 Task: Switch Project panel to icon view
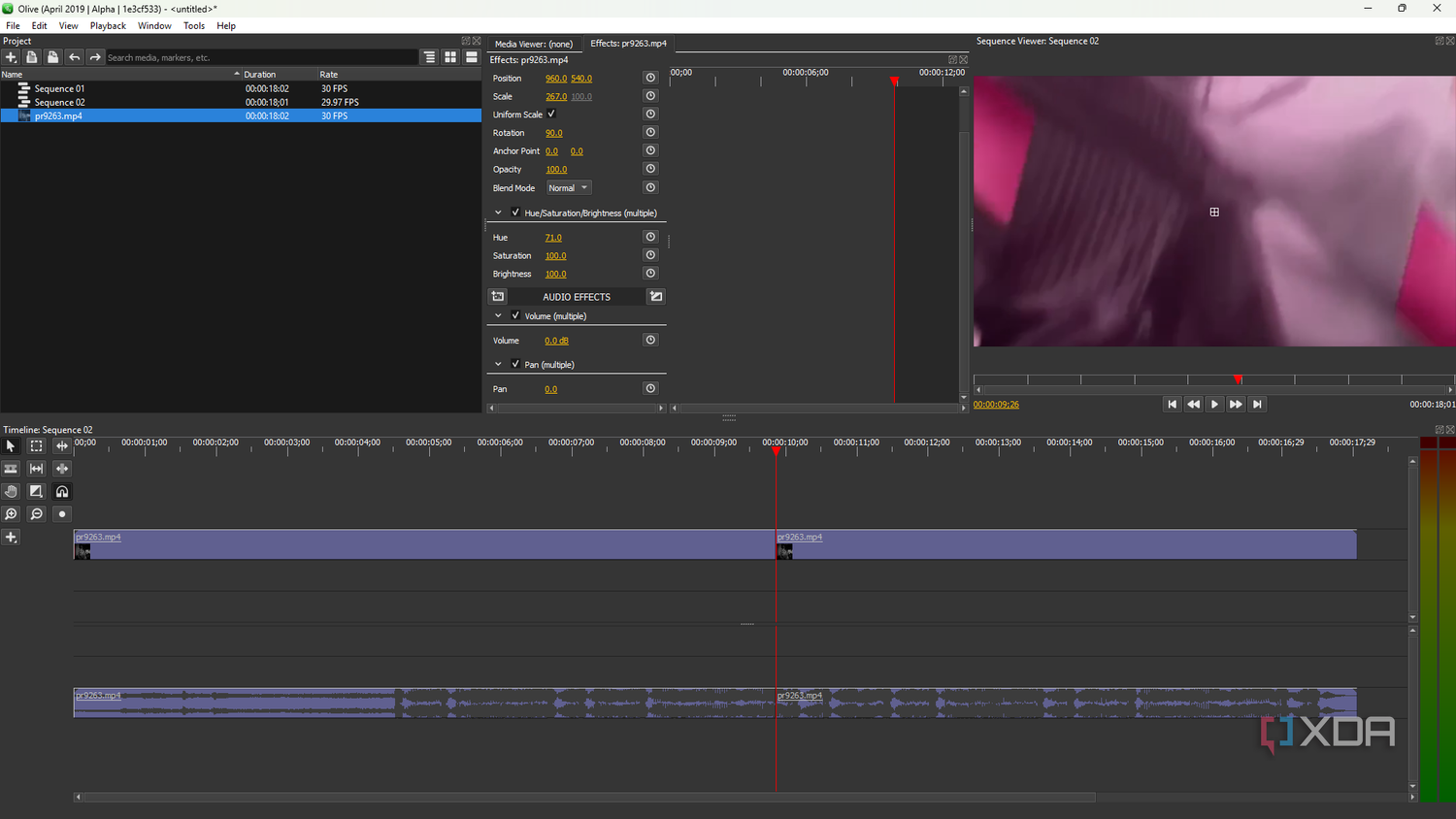(x=450, y=57)
